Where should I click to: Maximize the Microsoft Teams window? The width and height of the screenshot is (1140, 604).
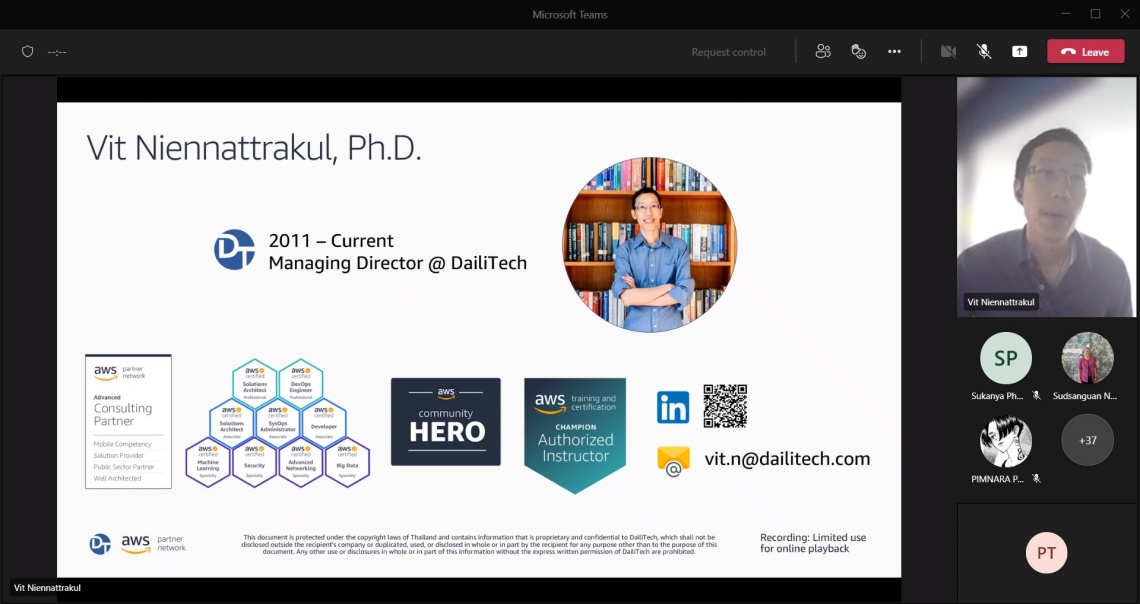click(1095, 14)
